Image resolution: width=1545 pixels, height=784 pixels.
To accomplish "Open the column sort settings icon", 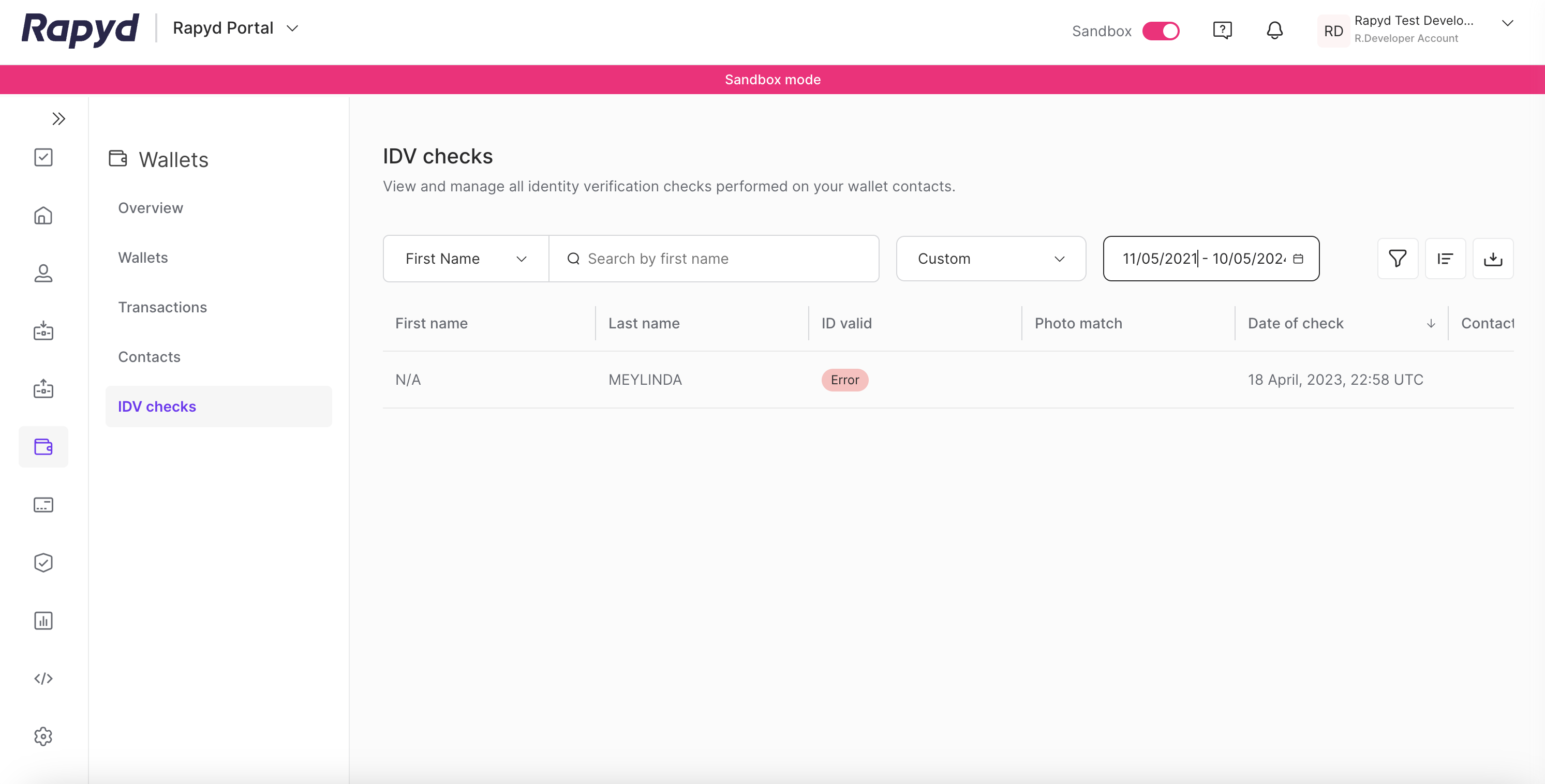I will click(x=1445, y=259).
